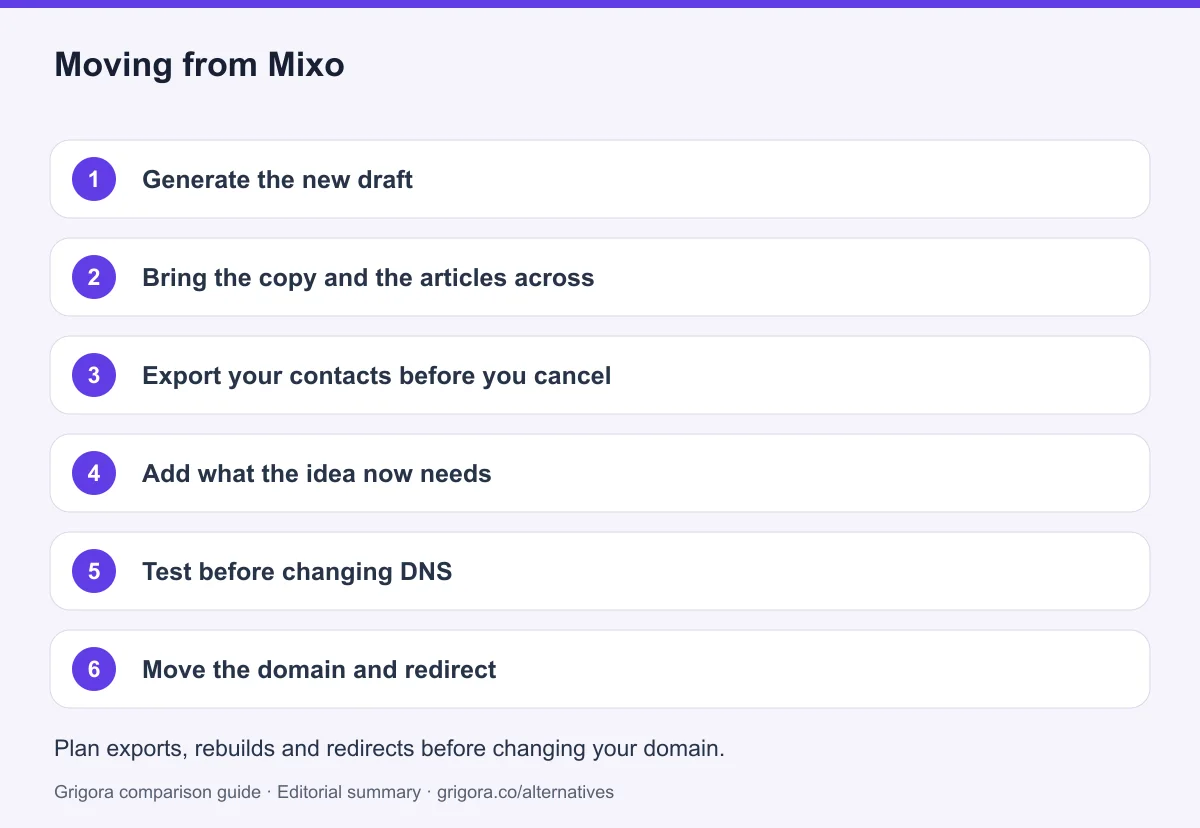Viewport: 1200px width, 828px height.
Task: Click "Grigora comparison guide" footer text
Action: coord(158,792)
